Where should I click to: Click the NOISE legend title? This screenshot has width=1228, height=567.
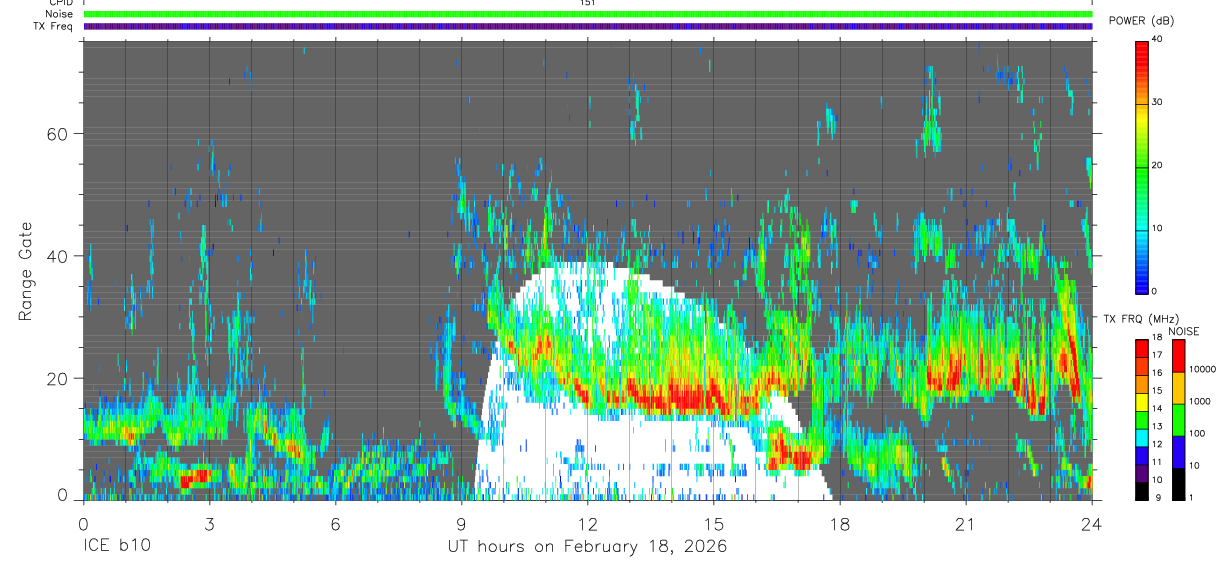pos(1184,331)
